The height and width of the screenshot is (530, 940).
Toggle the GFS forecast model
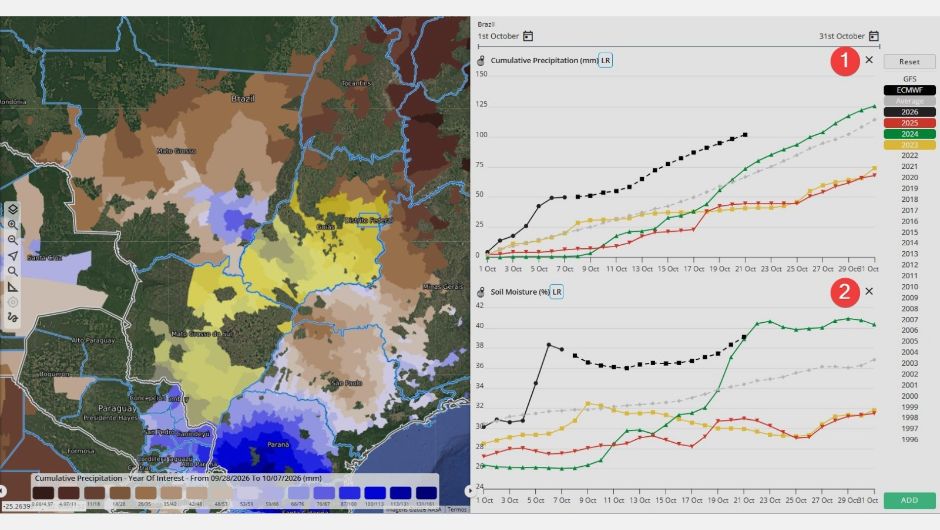pyautogui.click(x=909, y=79)
